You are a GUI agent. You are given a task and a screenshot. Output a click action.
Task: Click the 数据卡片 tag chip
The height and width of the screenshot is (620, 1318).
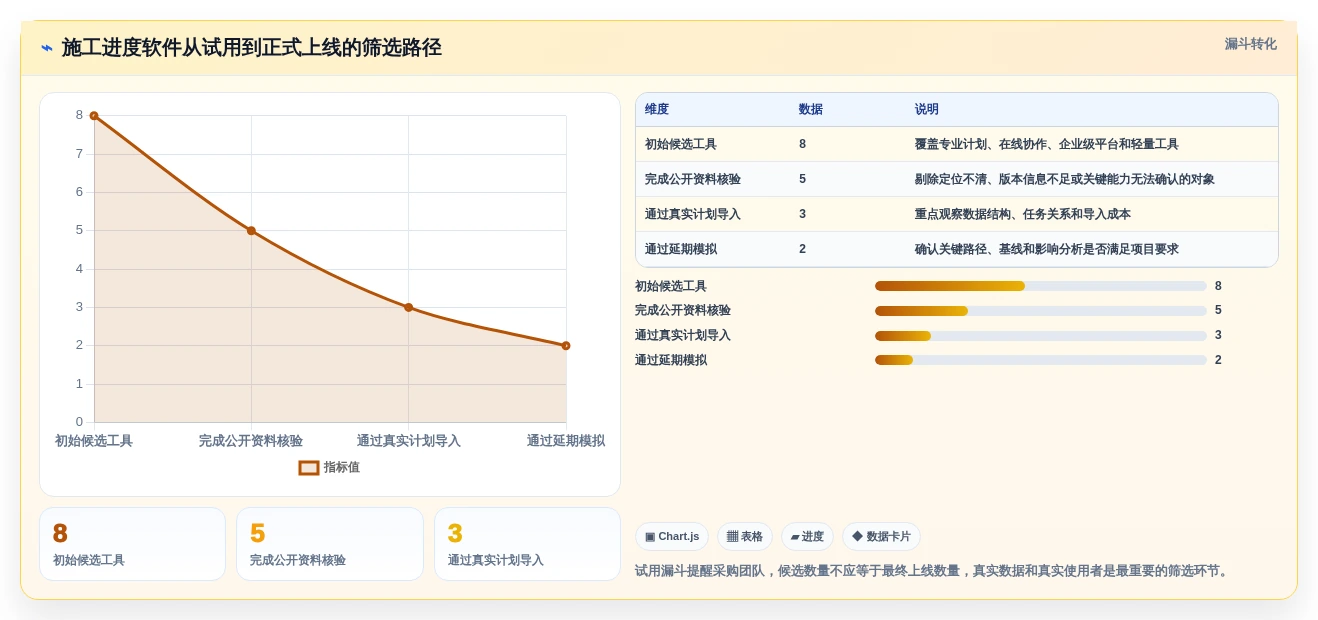(x=881, y=537)
